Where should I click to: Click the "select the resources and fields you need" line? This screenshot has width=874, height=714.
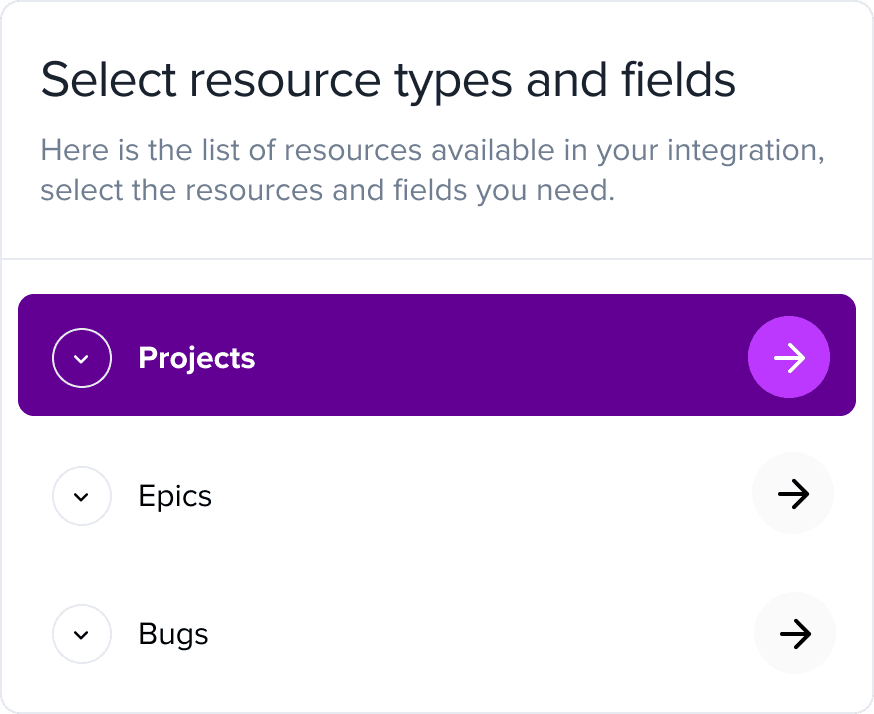tap(326, 189)
